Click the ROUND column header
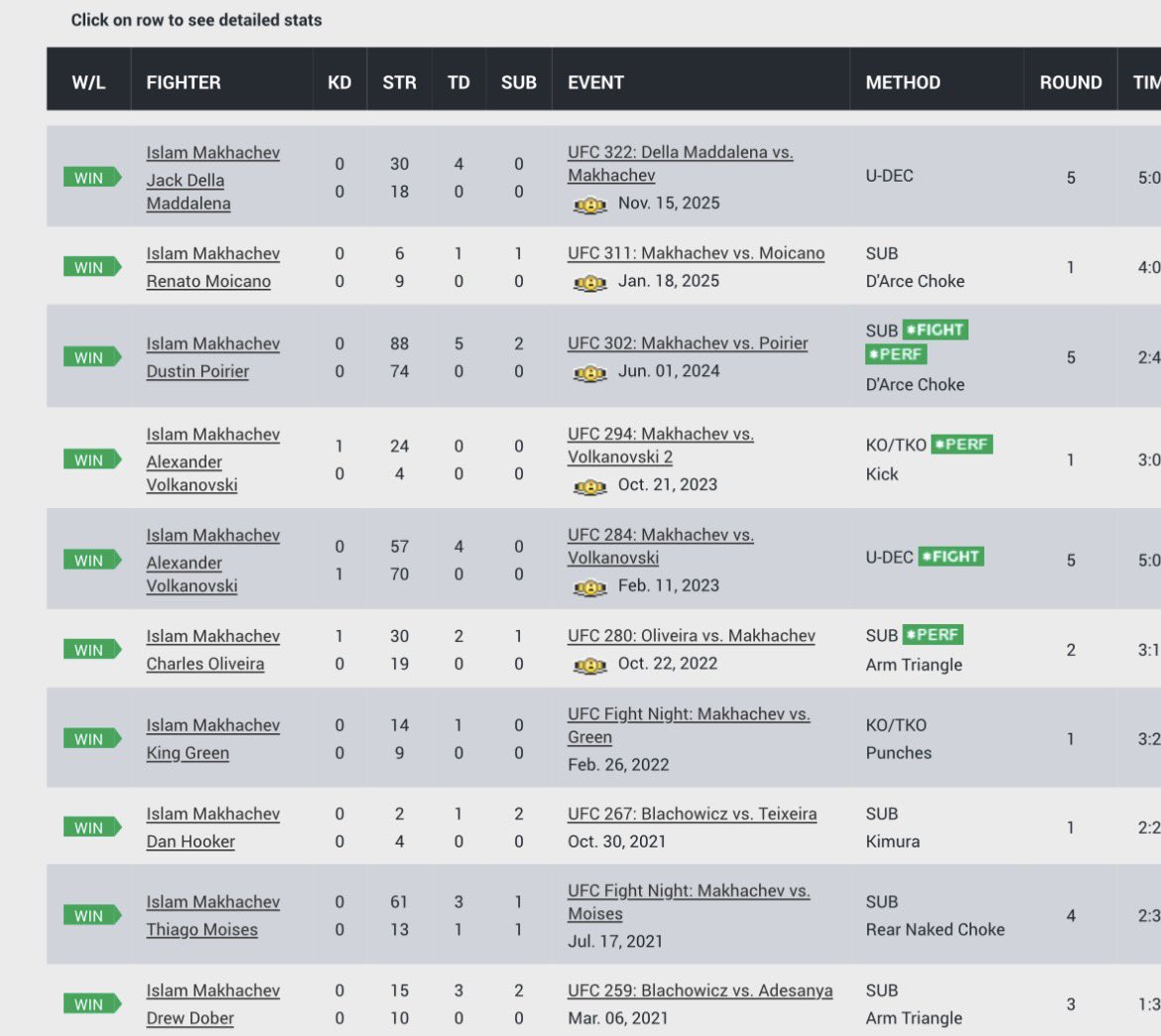 click(x=1071, y=82)
